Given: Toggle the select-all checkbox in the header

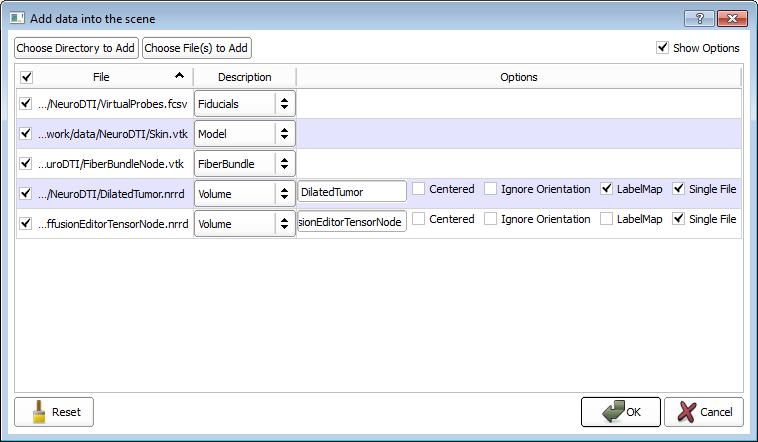Looking at the screenshot, I should coord(26,77).
